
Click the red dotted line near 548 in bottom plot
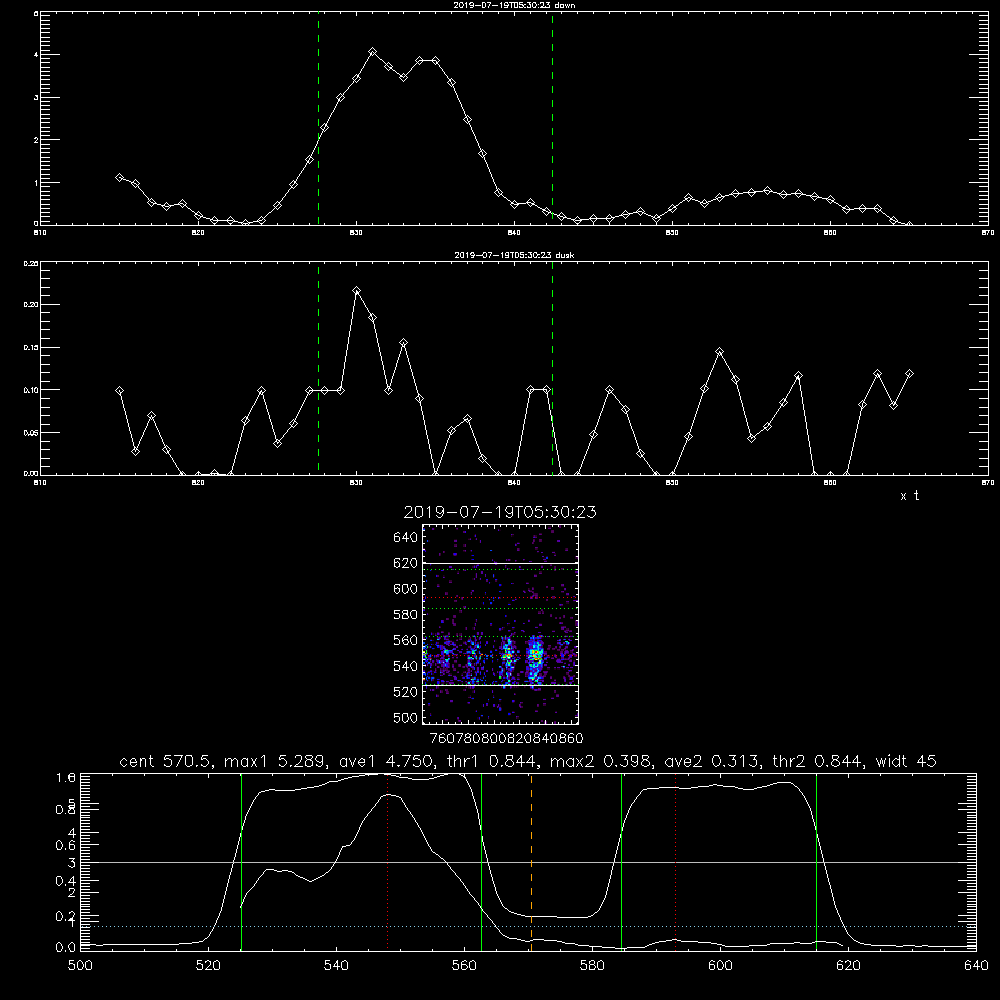(388, 862)
